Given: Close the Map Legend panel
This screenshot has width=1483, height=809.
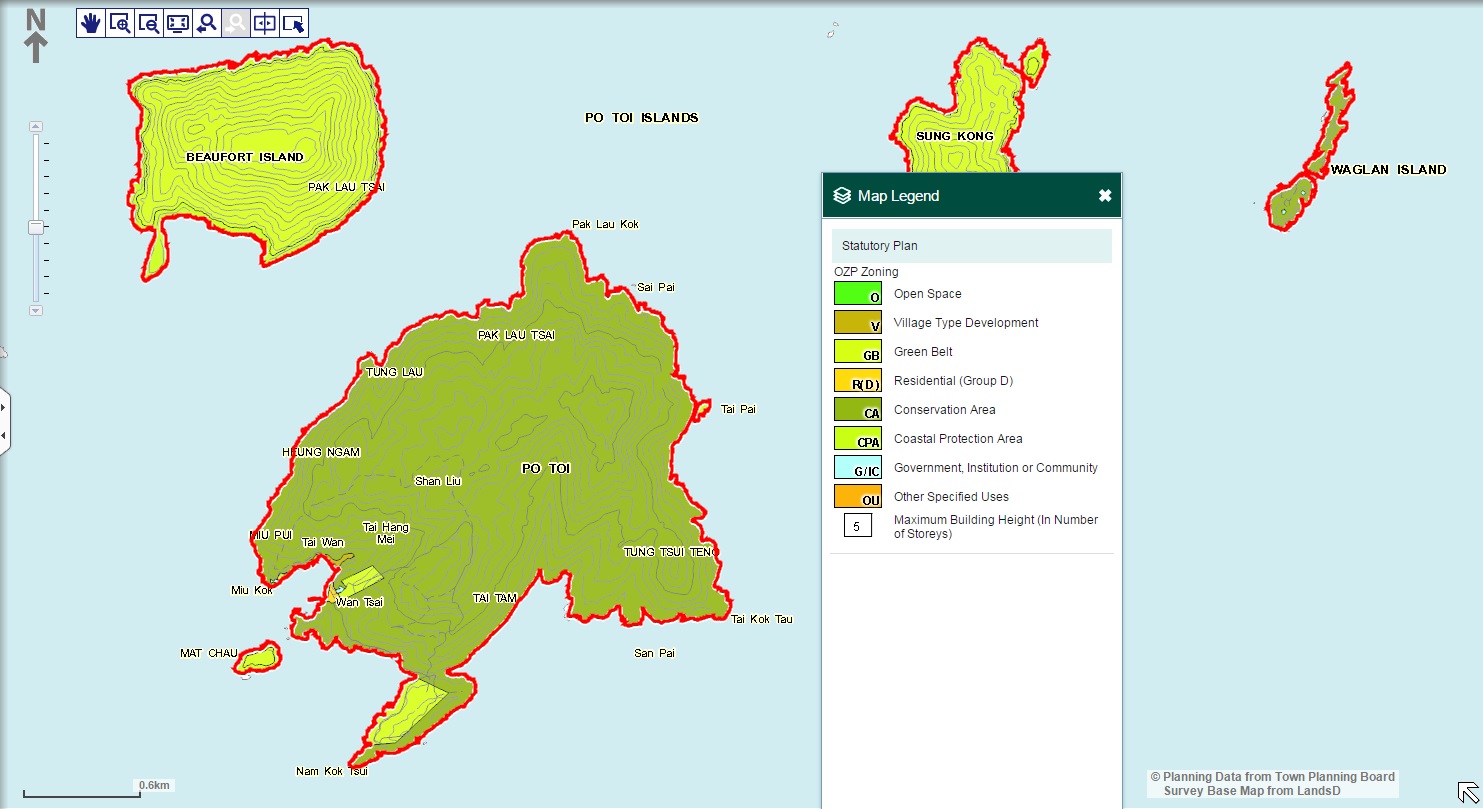Looking at the screenshot, I should (x=1104, y=196).
